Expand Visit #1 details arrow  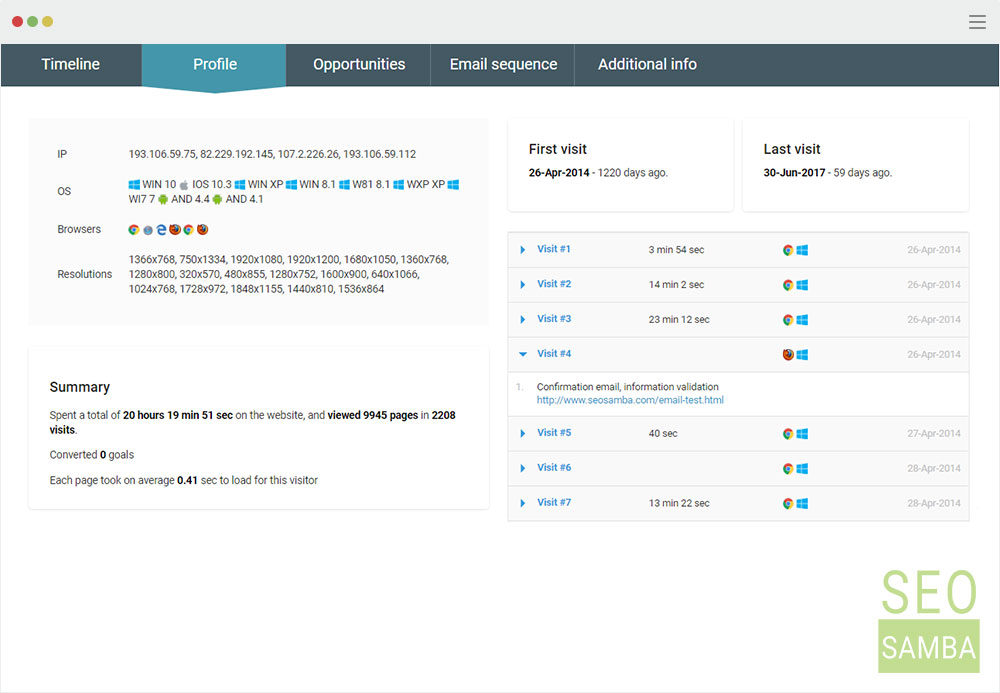tap(523, 250)
